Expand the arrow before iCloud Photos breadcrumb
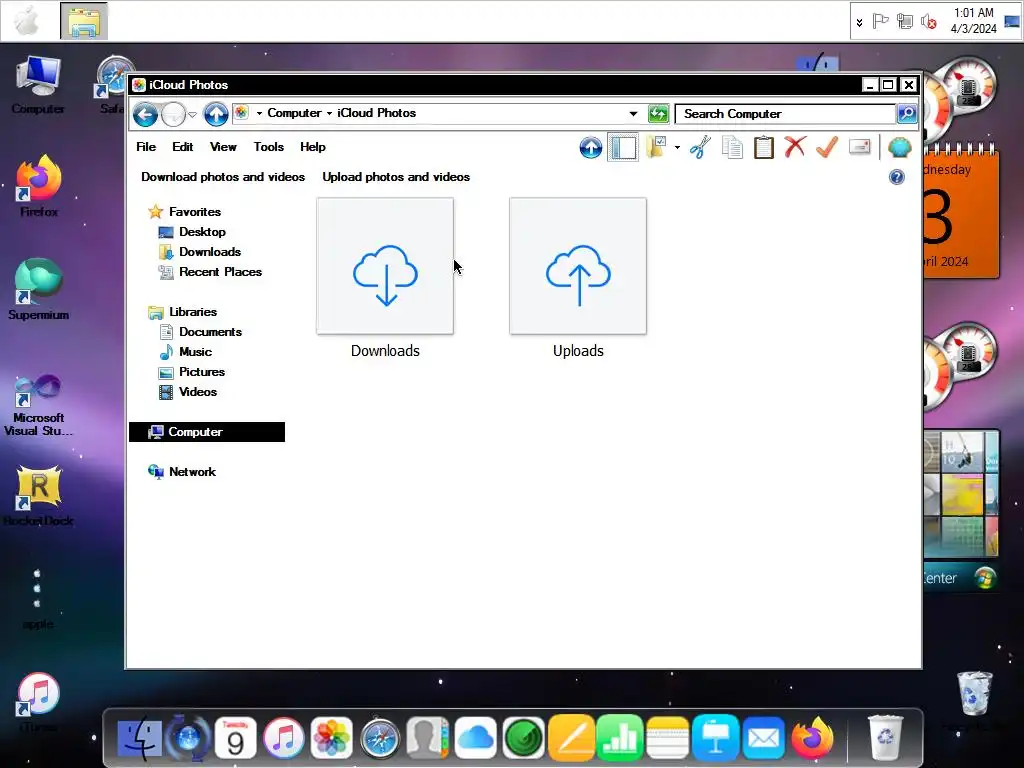This screenshot has height=768, width=1024. coord(329,114)
